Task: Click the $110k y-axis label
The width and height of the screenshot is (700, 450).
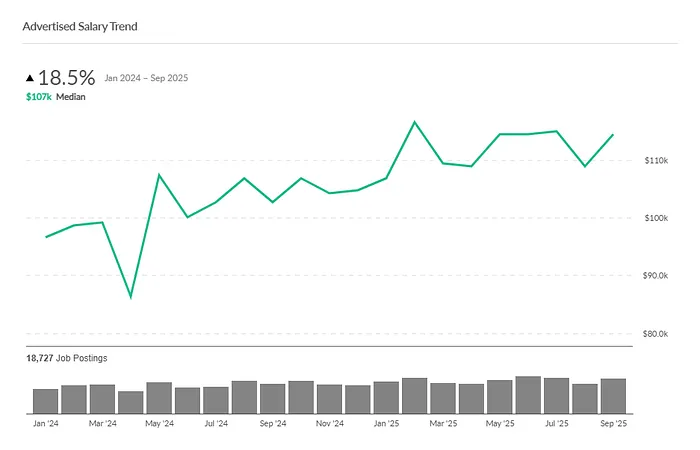Action: pos(655,161)
